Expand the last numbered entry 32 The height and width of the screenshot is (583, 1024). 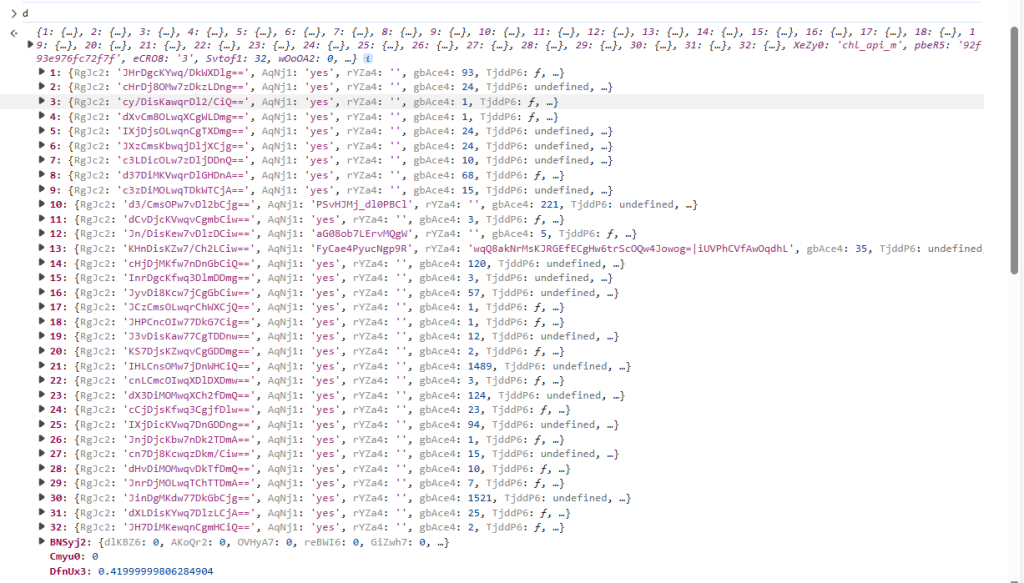[41, 527]
